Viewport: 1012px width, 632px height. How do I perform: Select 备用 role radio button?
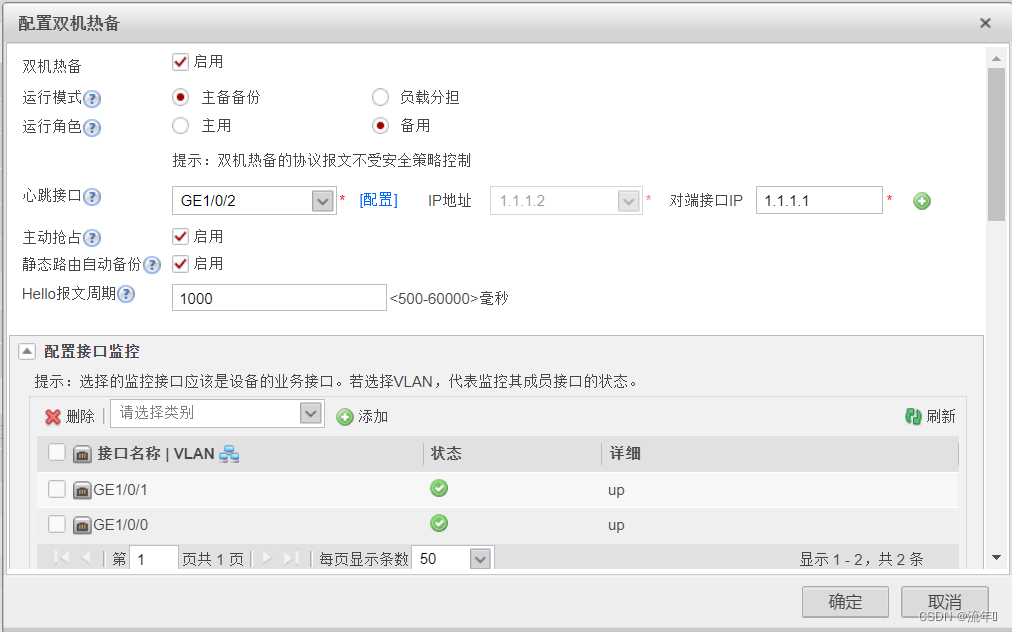[380, 126]
